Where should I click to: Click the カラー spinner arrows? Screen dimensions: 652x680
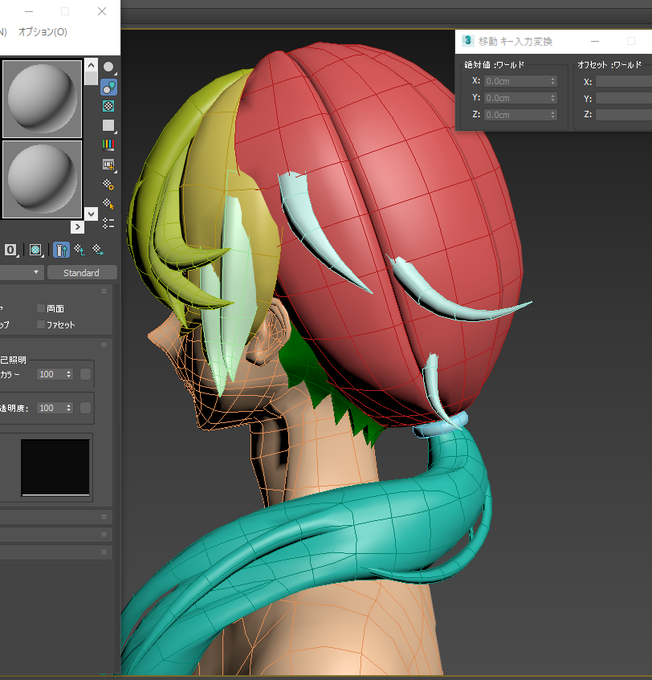pos(69,374)
